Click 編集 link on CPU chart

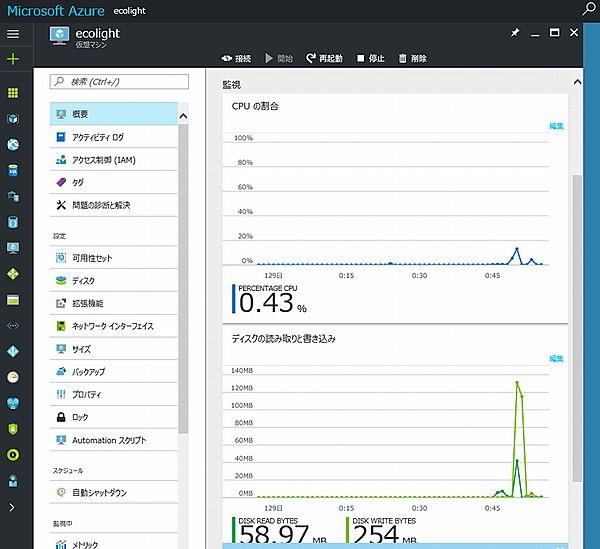(x=556, y=126)
